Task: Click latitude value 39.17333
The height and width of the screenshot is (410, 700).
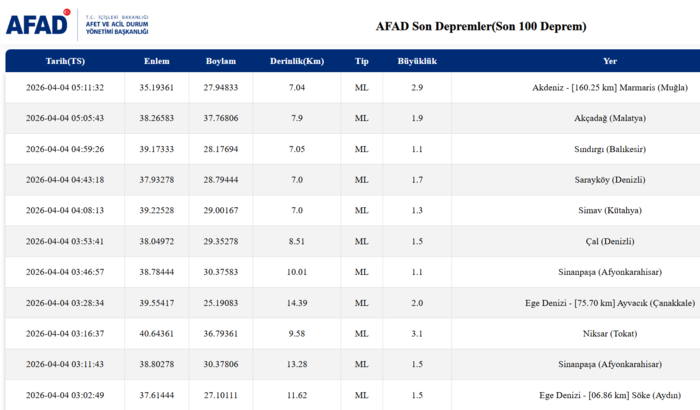Action: point(157,149)
